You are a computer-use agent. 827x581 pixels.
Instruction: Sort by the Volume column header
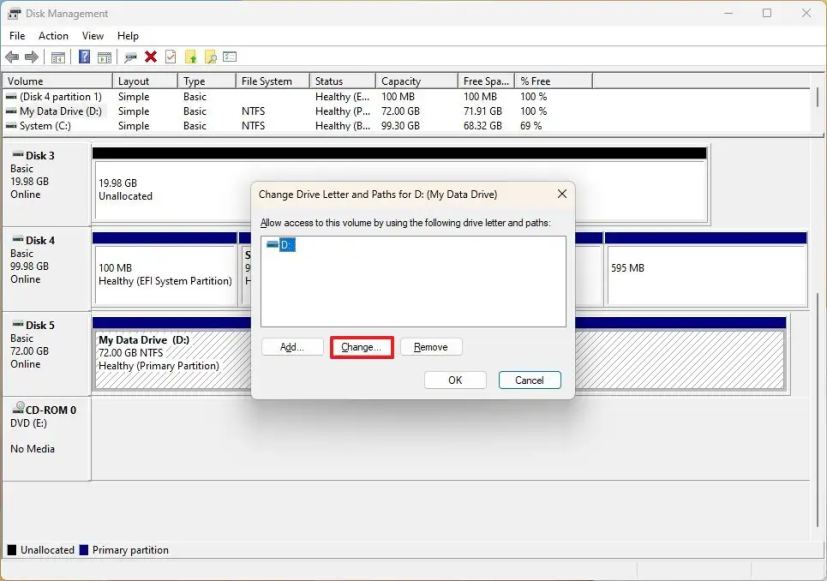[57, 81]
